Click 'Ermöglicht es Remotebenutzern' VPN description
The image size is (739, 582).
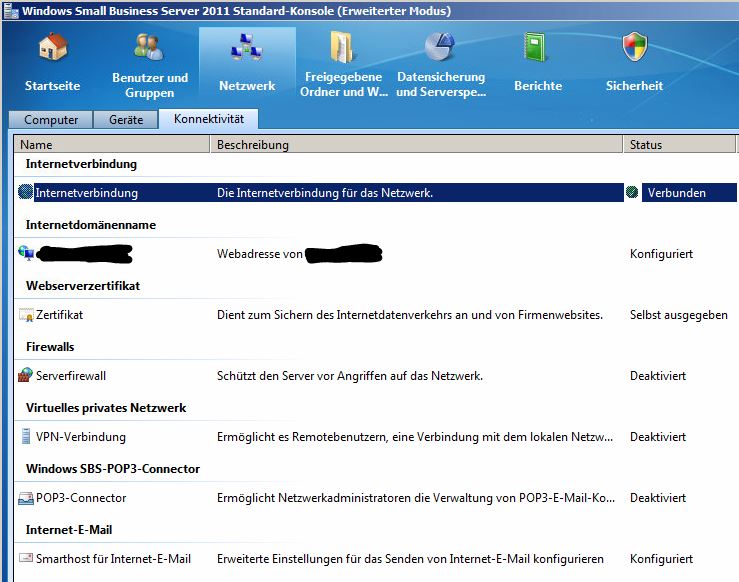point(415,437)
